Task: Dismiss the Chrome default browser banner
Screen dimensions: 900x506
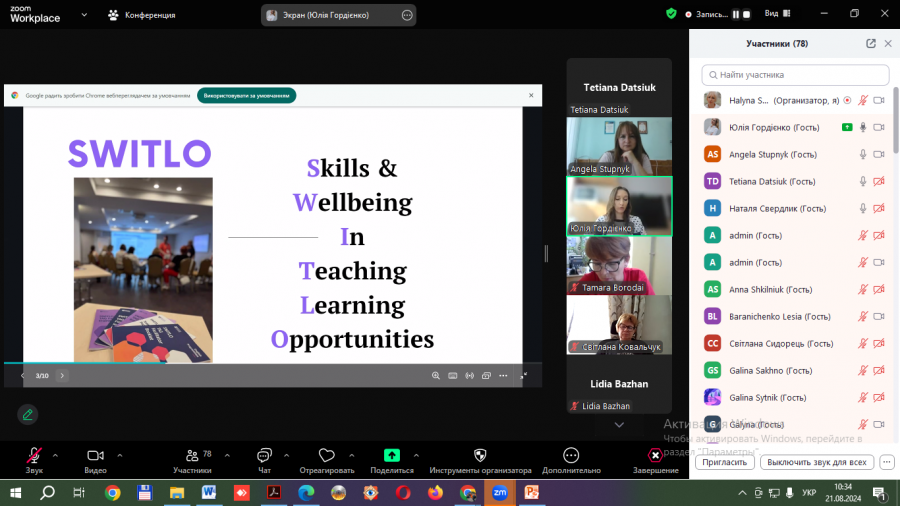Action: [x=531, y=95]
